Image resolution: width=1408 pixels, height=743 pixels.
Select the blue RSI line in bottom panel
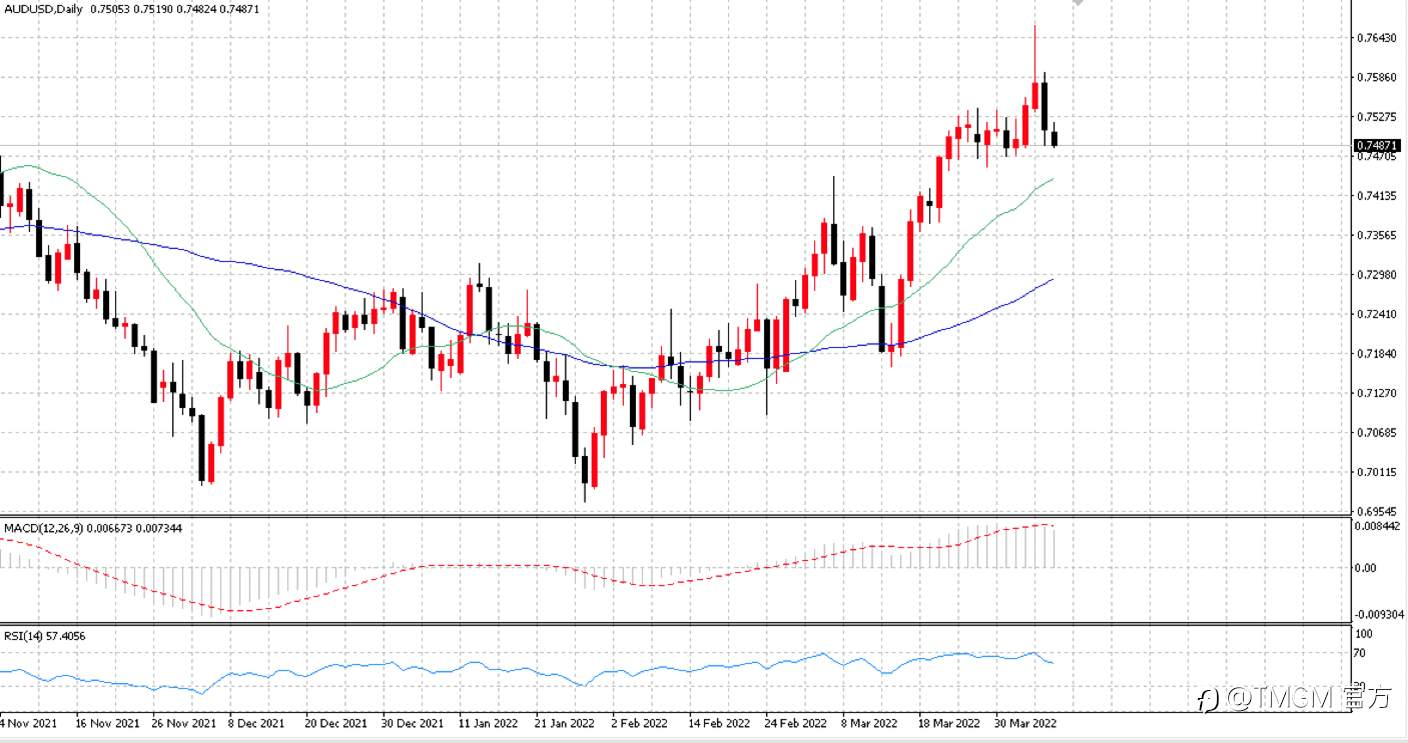pyautogui.click(x=500, y=667)
